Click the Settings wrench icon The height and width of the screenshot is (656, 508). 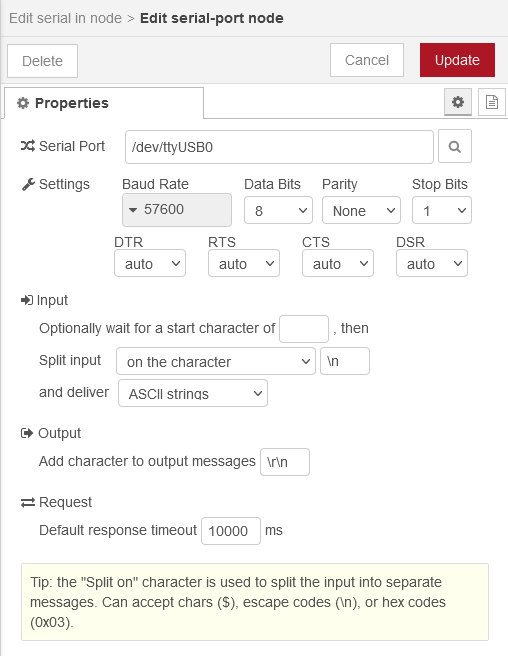(x=28, y=184)
